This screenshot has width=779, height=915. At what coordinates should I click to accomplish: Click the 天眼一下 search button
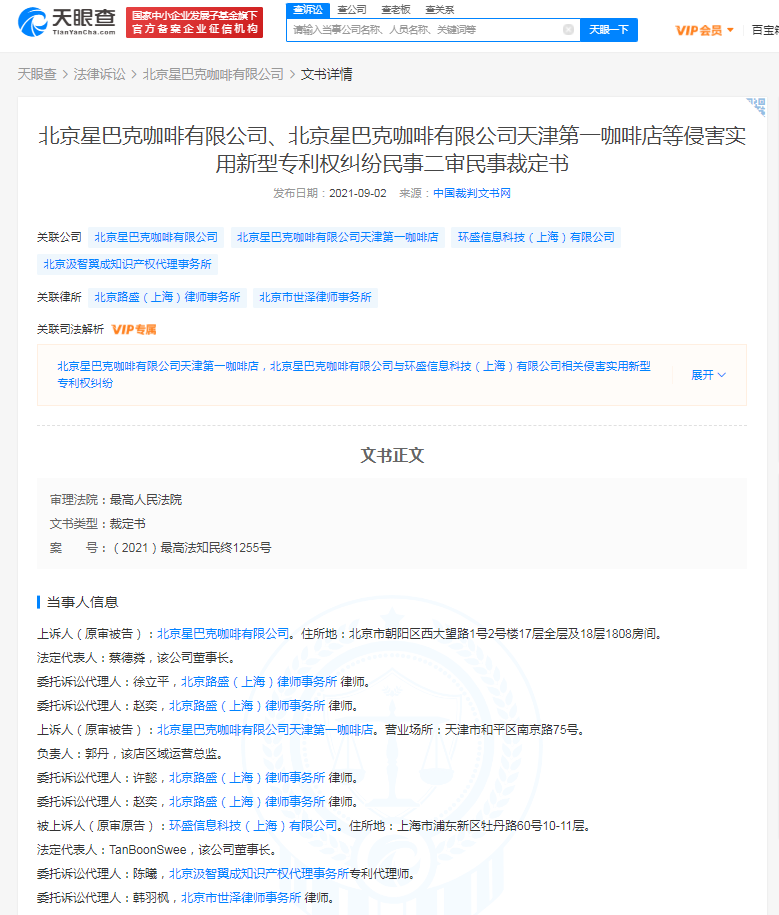pyautogui.click(x=609, y=30)
